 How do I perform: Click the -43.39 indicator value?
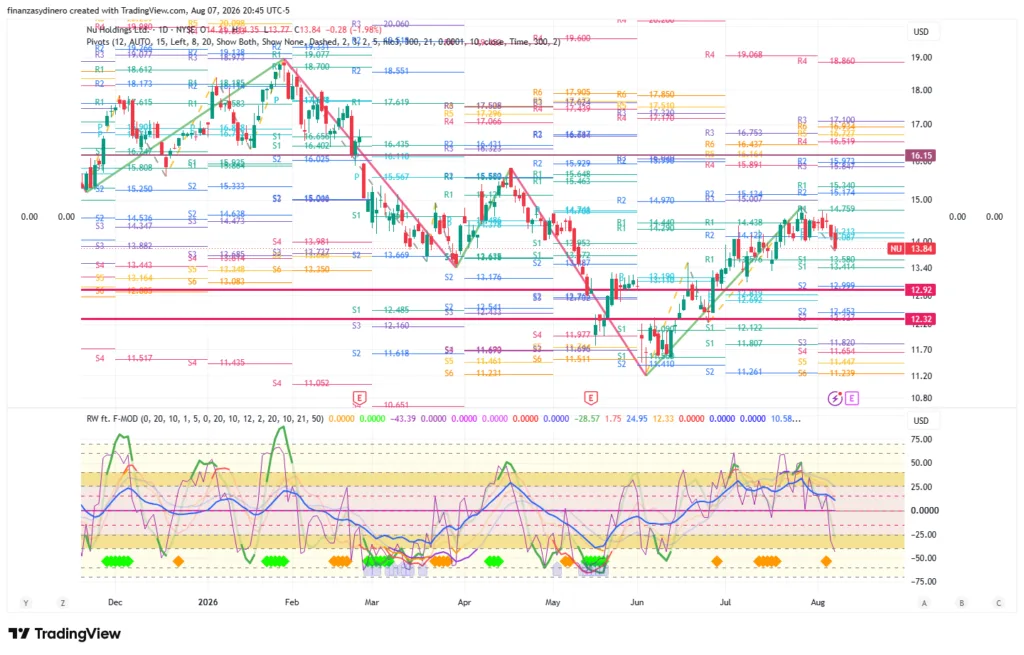point(403,418)
